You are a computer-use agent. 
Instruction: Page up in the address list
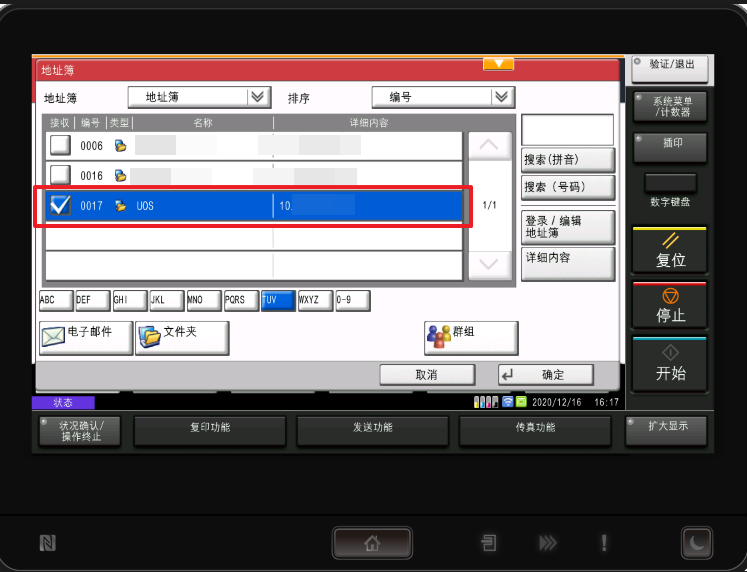tap(490, 145)
